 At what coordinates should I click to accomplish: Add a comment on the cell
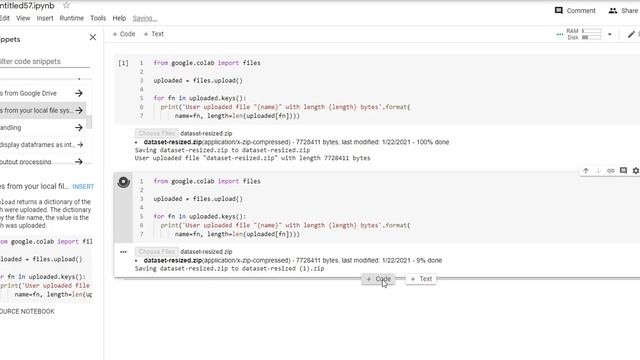(x=623, y=171)
